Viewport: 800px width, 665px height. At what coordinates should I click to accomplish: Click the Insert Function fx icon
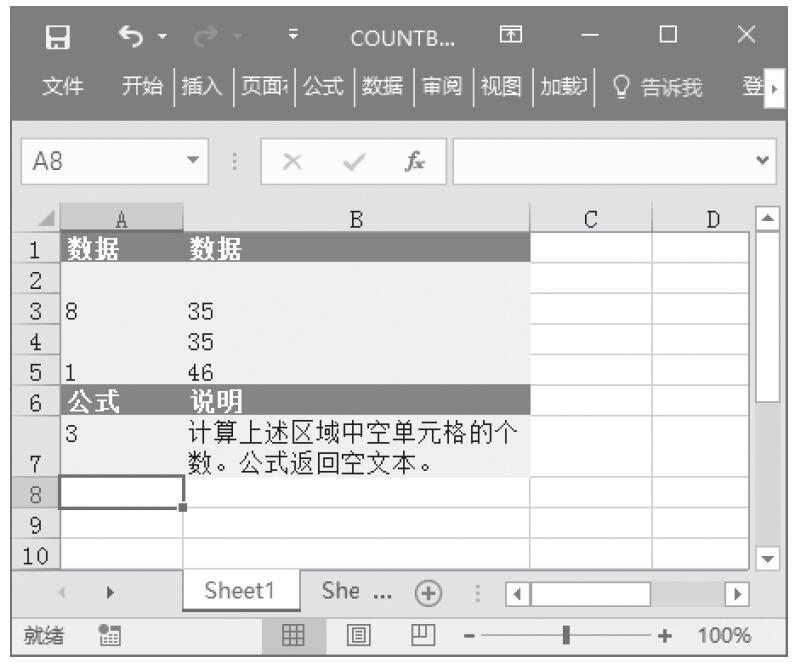coord(413,159)
